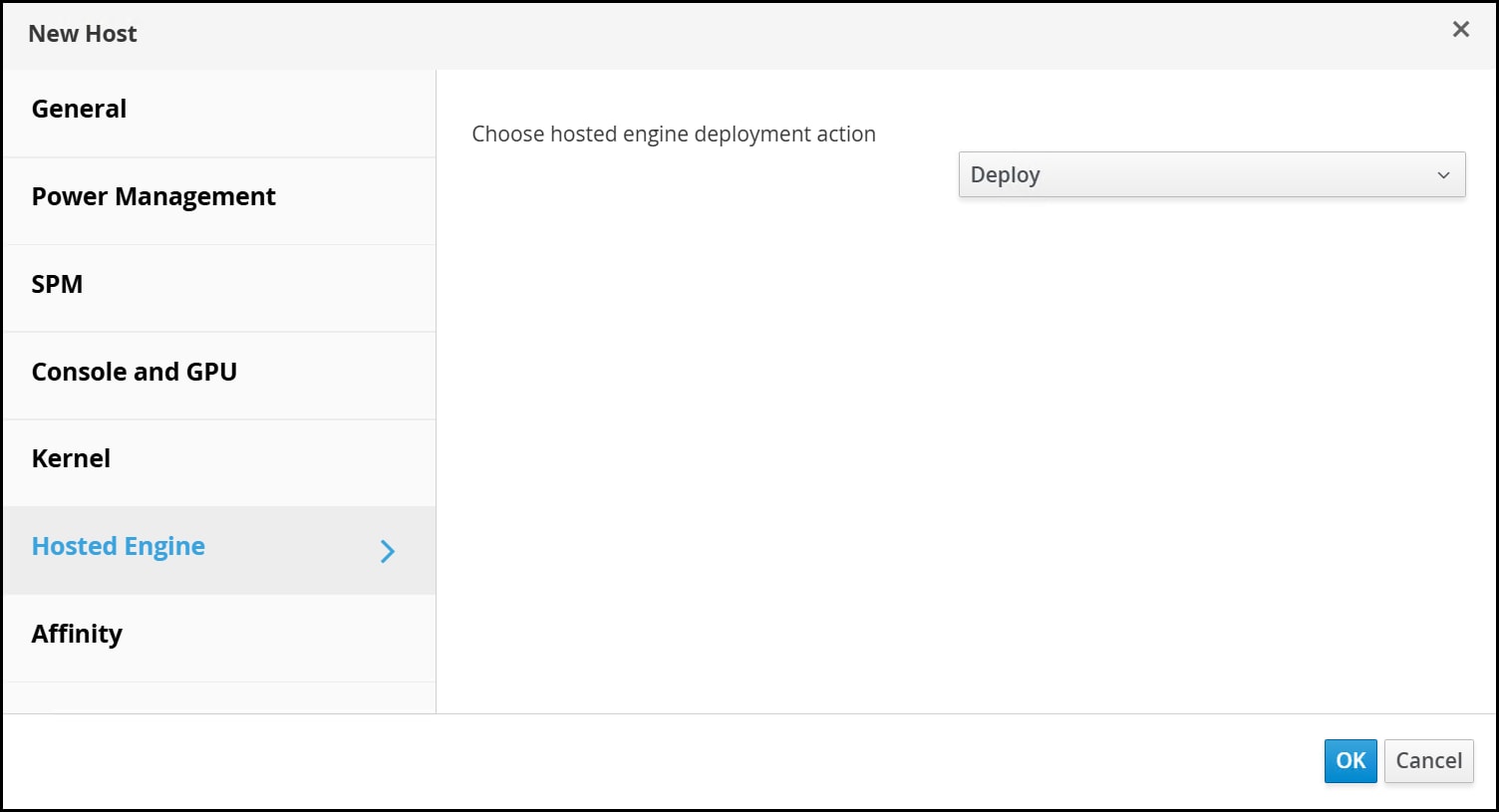The image size is (1499, 812).
Task: Close the New Host dialog
Action: coord(1460,30)
